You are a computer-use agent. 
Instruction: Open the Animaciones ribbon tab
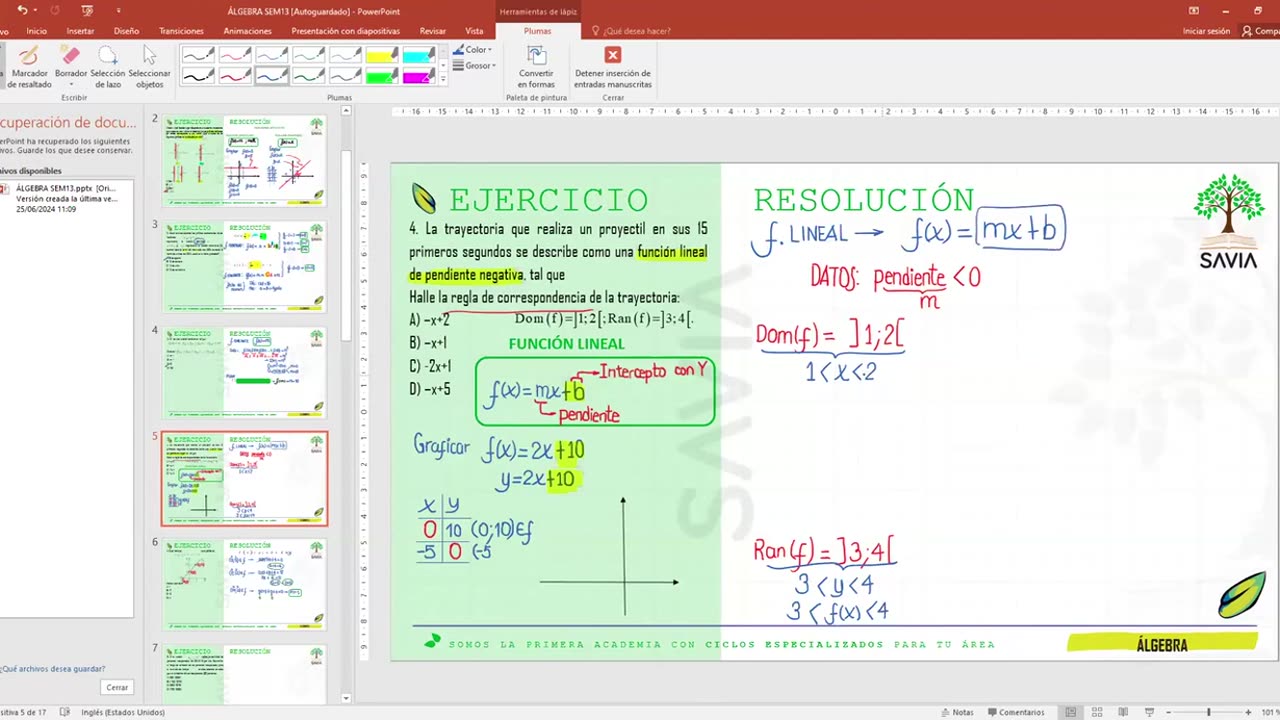coord(247,31)
